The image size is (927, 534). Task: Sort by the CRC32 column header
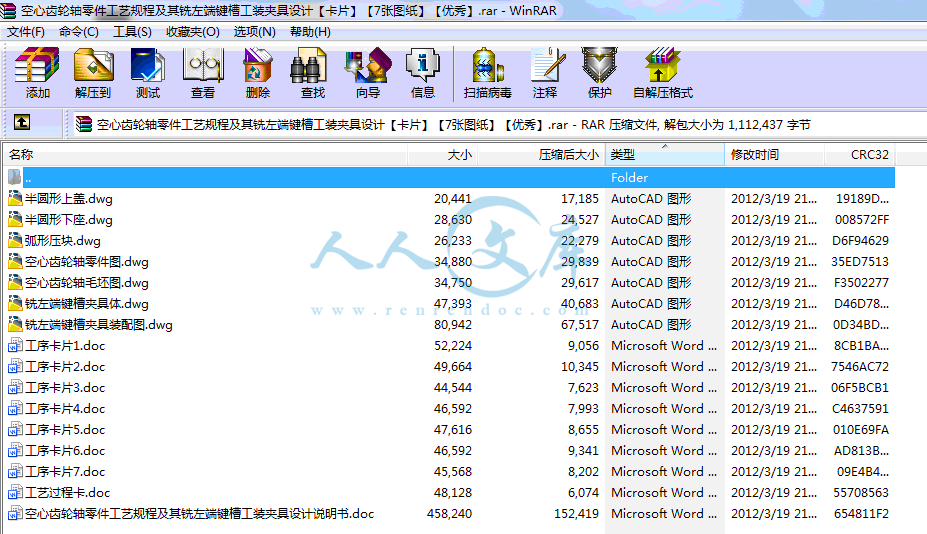click(860, 154)
